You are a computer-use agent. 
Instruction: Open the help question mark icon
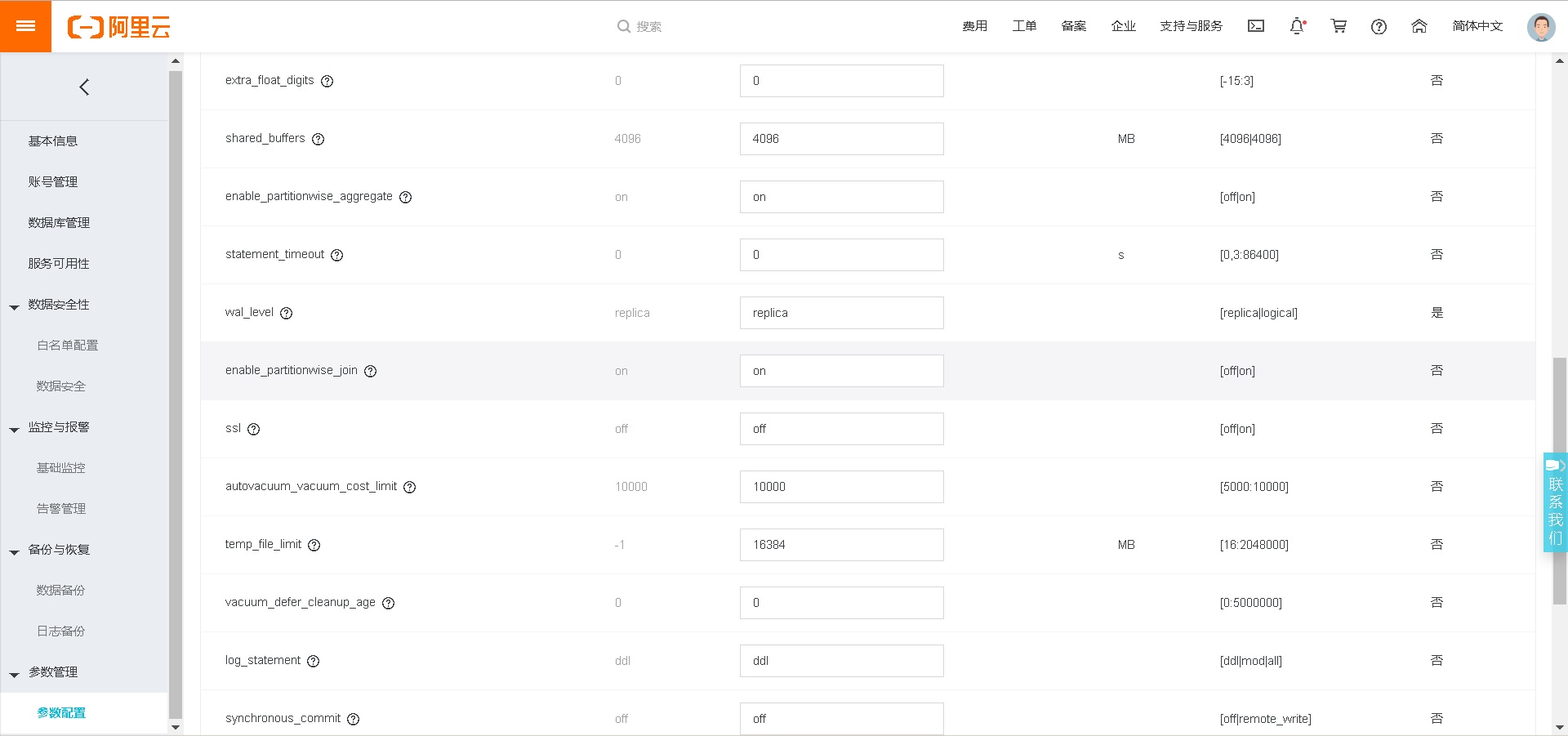tap(1379, 26)
